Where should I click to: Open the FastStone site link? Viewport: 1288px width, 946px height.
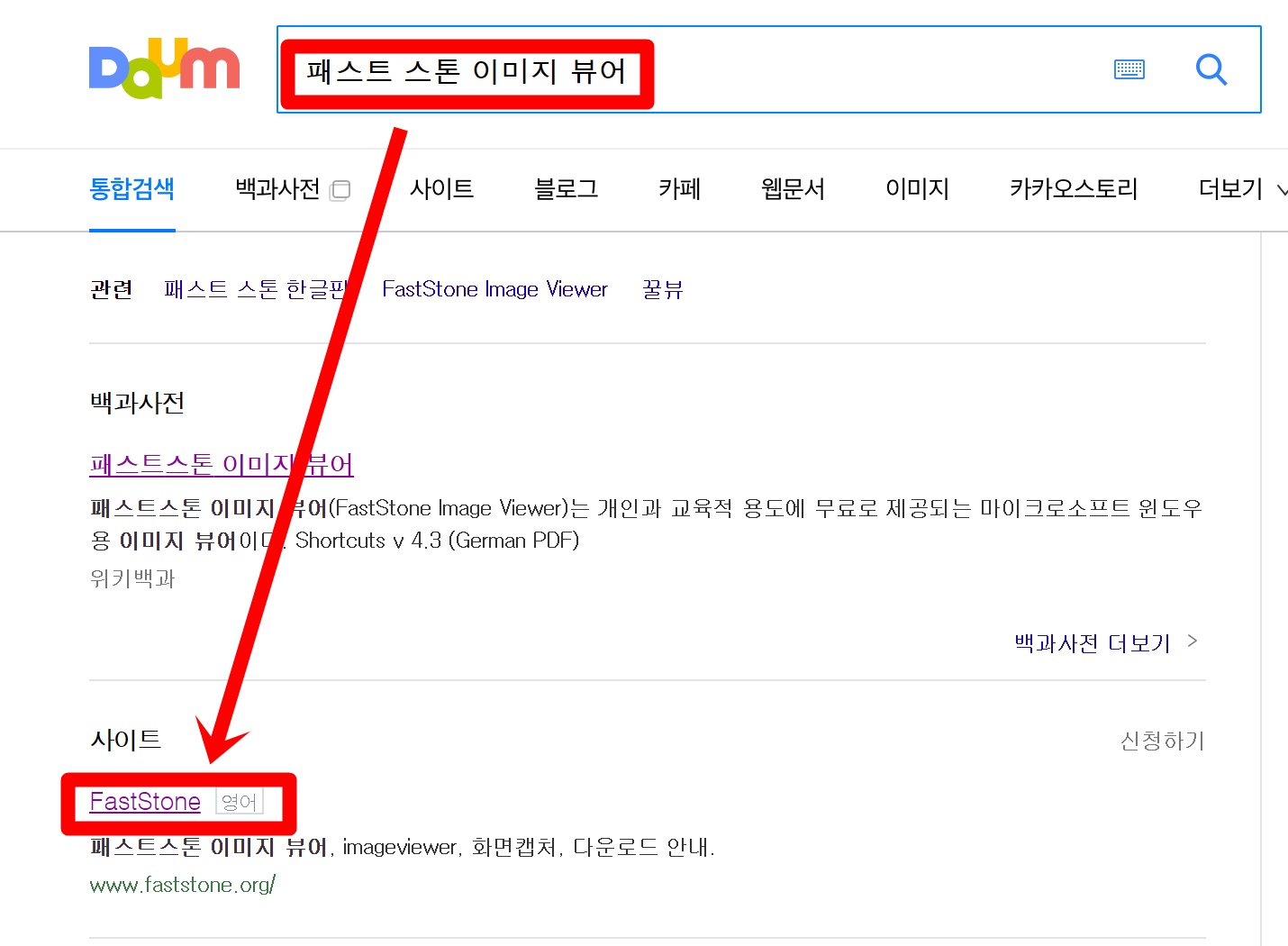tap(145, 801)
